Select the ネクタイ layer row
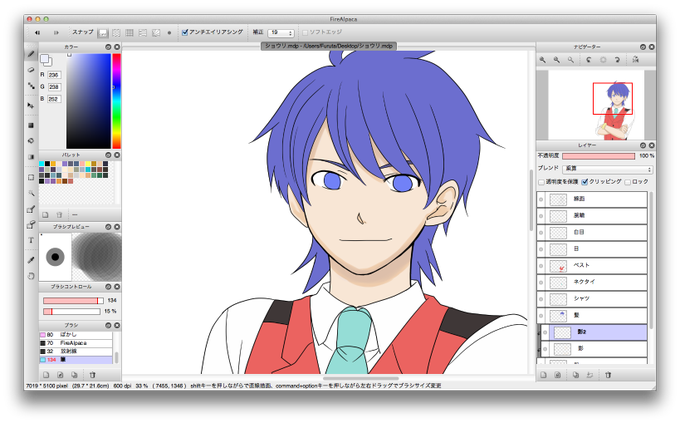 coord(592,282)
